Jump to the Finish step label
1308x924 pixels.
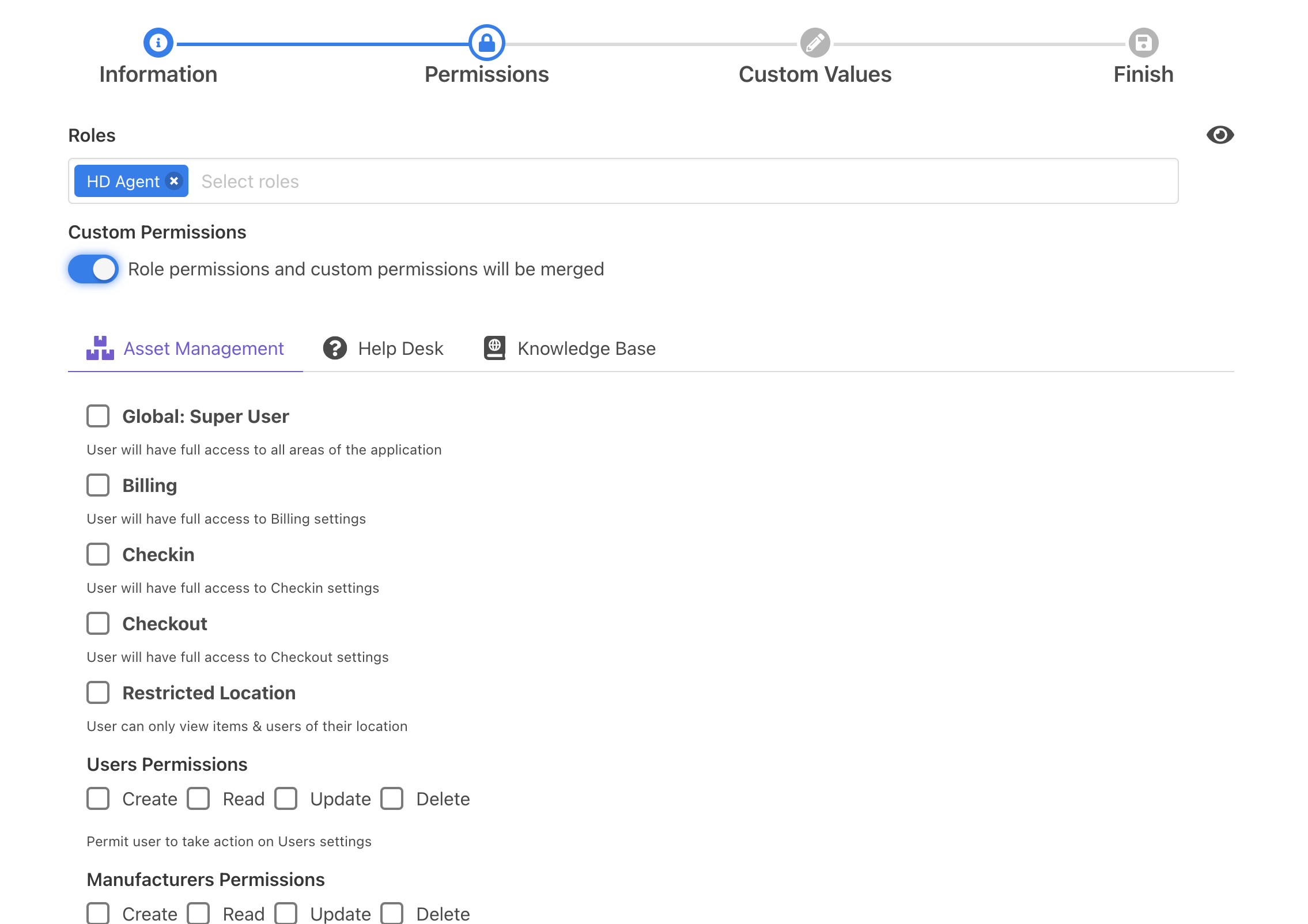click(1143, 74)
